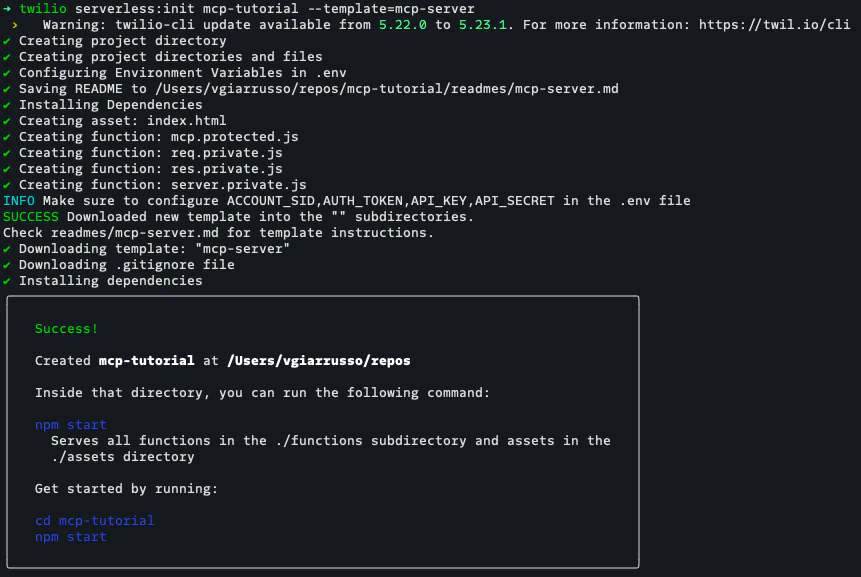Click the text ./assets directory
The width and height of the screenshot is (861, 577).
[123, 457]
